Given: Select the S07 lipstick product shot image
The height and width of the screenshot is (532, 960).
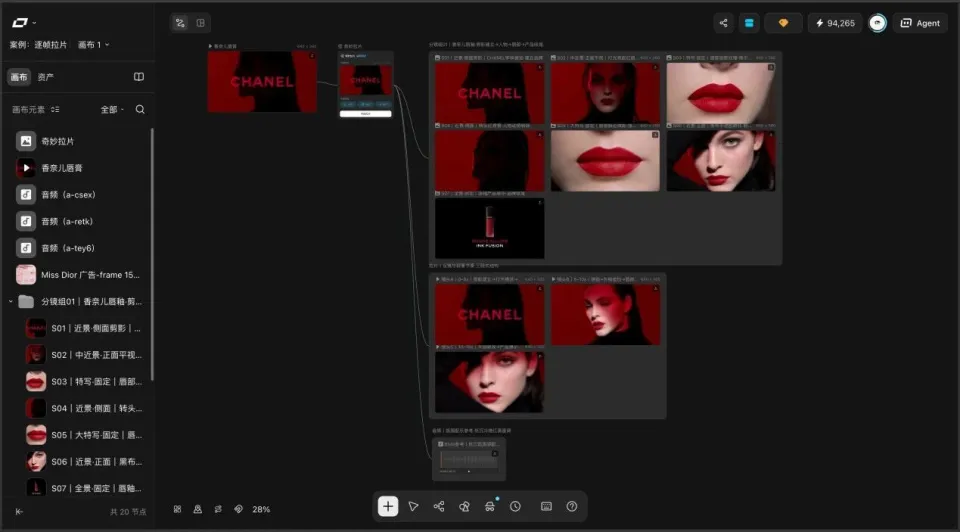Looking at the screenshot, I should (x=490, y=228).
